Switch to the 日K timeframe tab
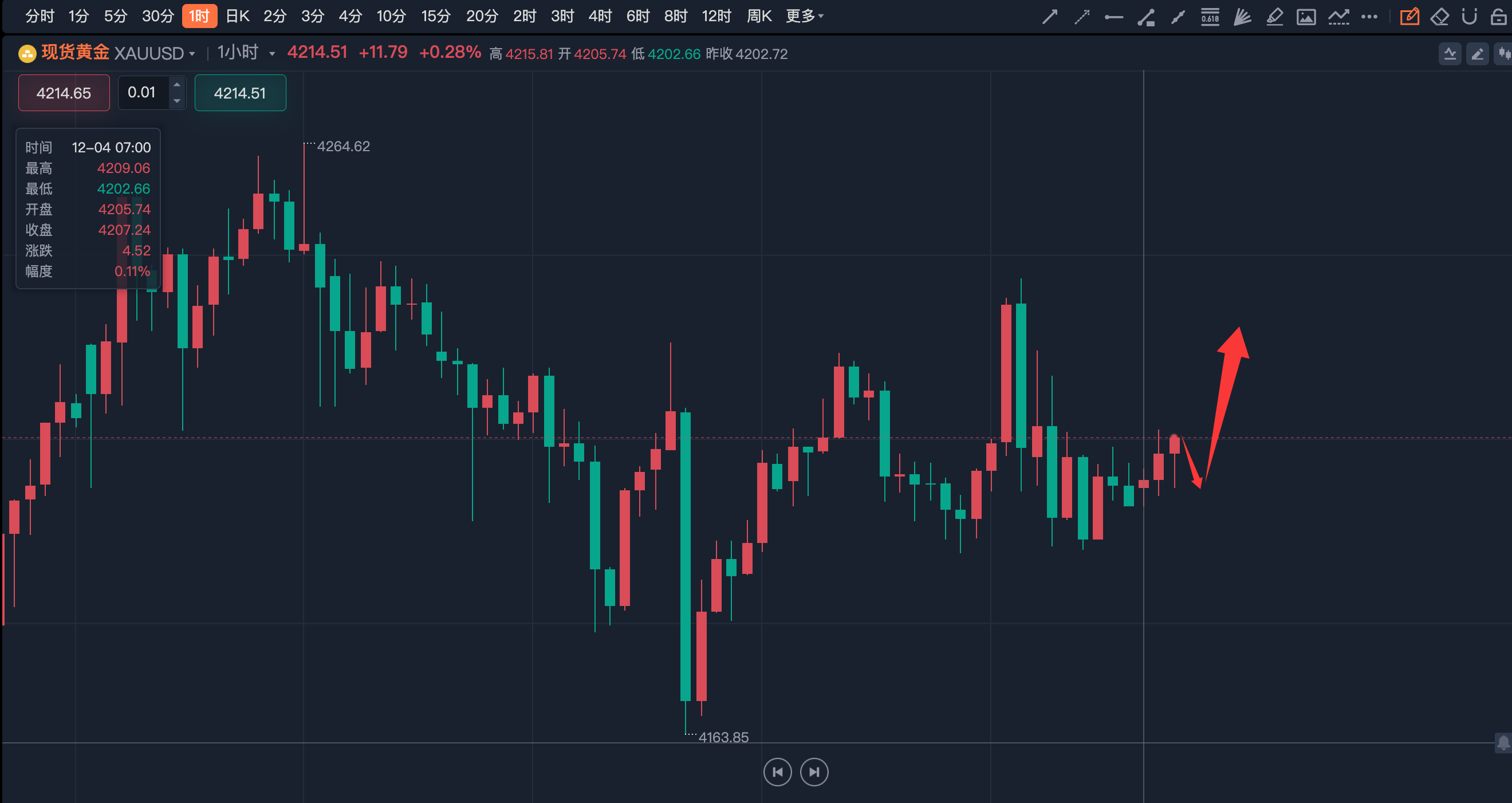The height and width of the screenshot is (803, 1512). (238, 16)
